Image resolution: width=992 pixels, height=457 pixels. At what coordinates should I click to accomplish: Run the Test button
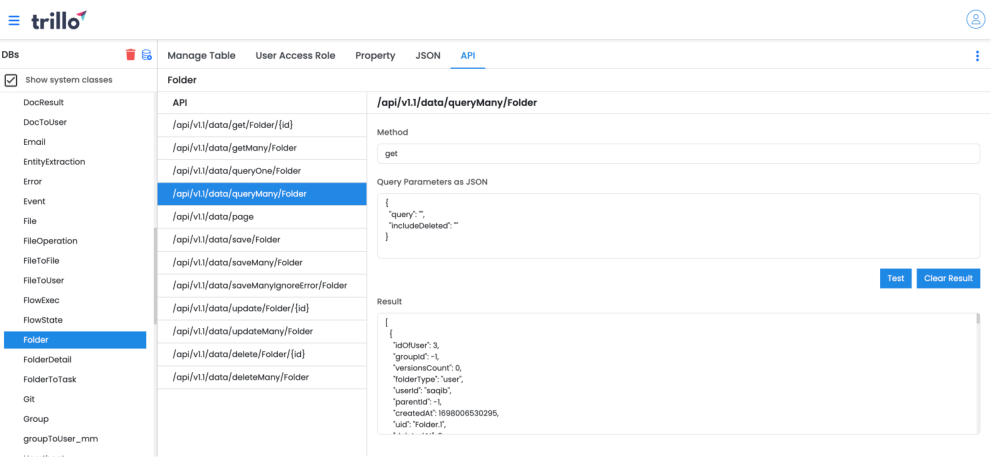(895, 279)
